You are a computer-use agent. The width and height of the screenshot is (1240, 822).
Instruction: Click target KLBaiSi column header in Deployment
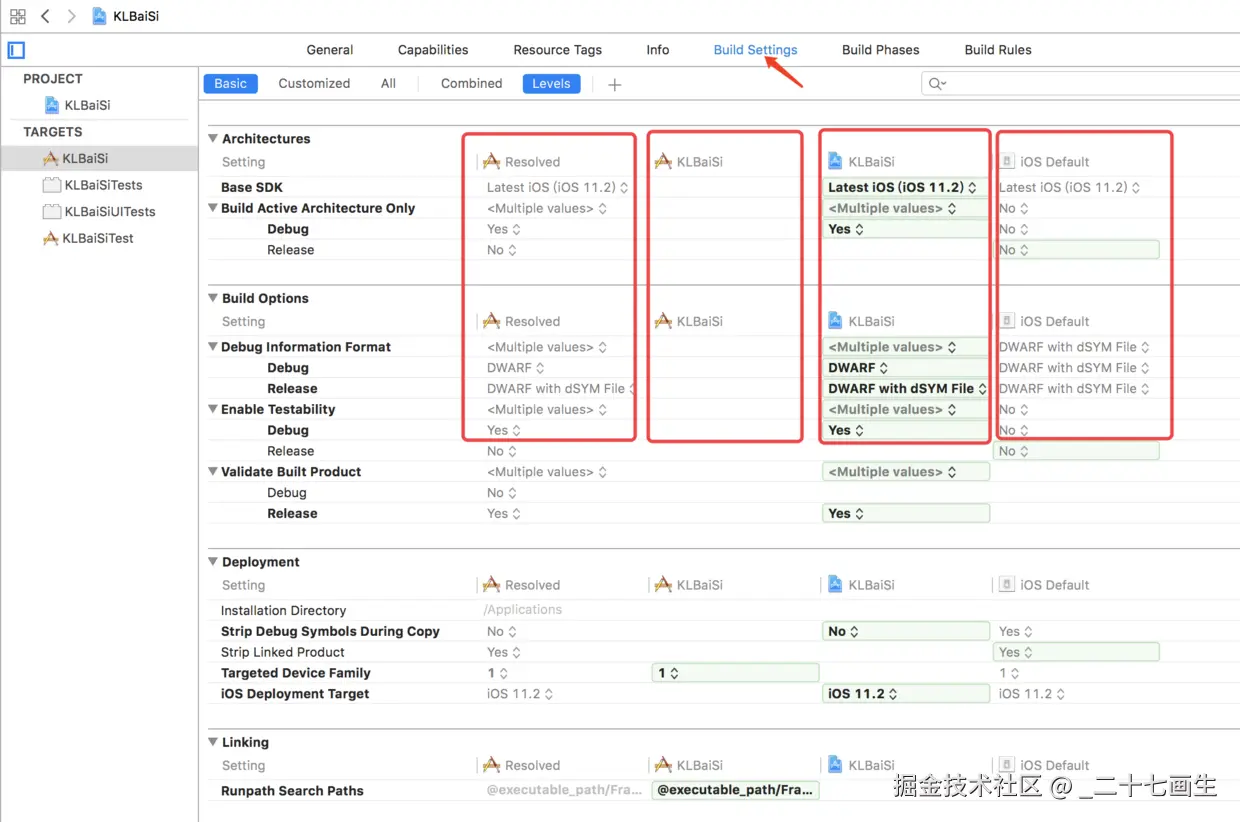click(x=688, y=585)
